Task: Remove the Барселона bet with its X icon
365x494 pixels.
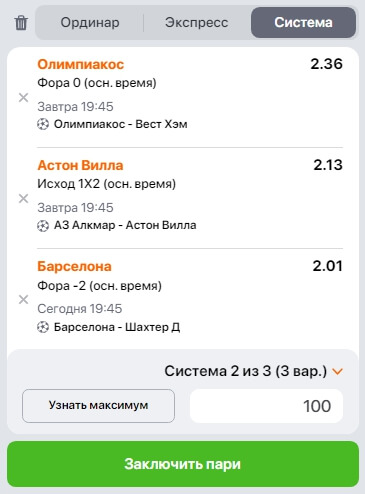Action: 23,299
